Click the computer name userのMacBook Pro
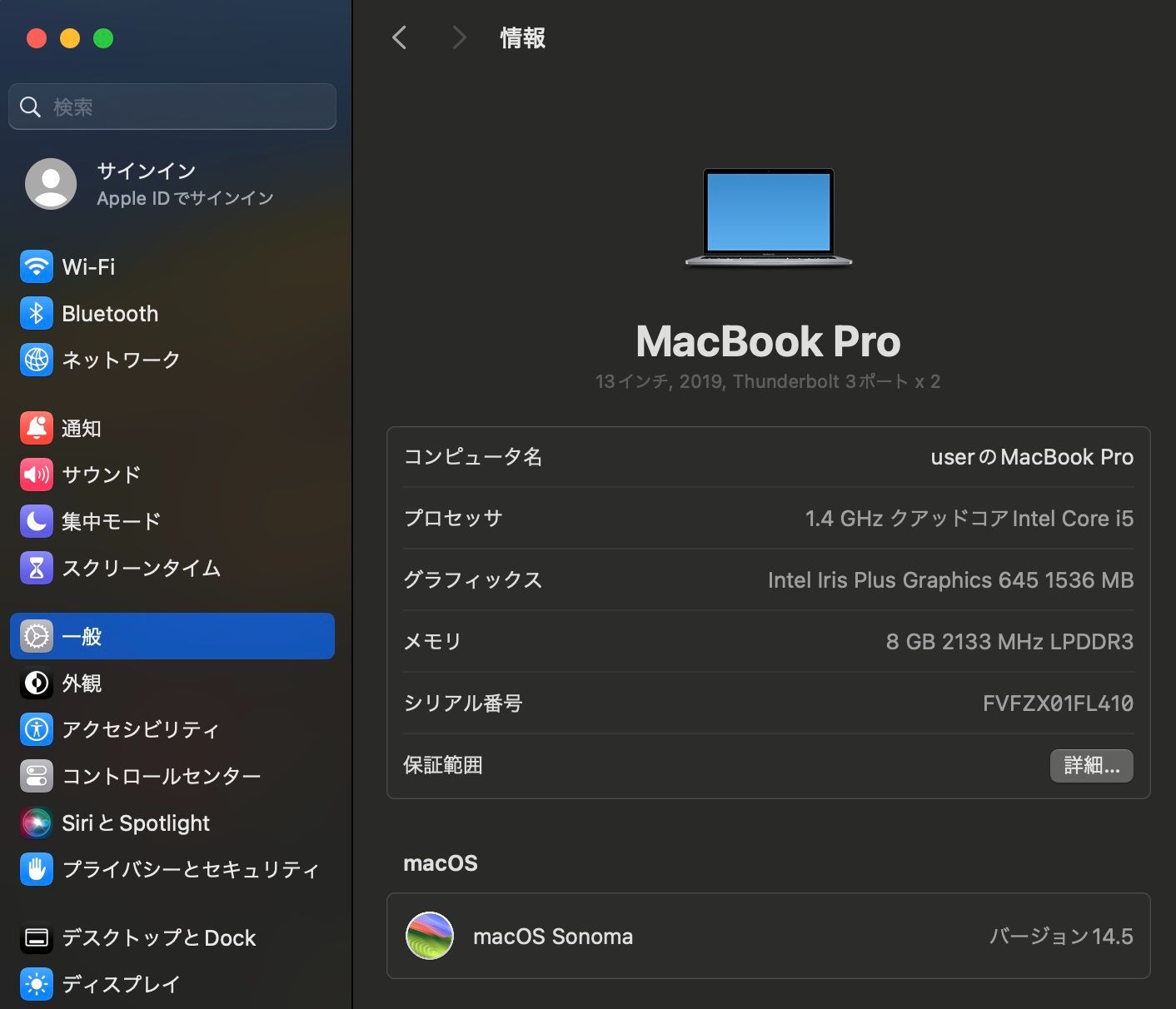This screenshot has width=1176, height=1009. pyautogui.click(x=1032, y=457)
